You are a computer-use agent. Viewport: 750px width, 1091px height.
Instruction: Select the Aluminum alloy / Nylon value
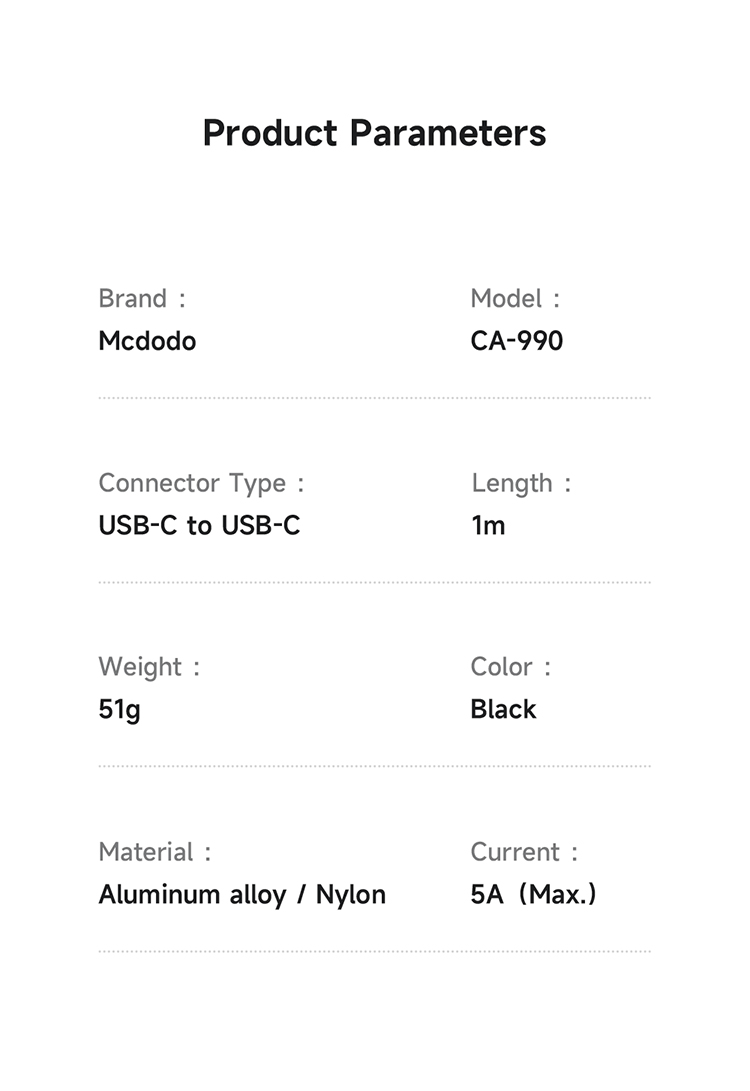tap(242, 894)
